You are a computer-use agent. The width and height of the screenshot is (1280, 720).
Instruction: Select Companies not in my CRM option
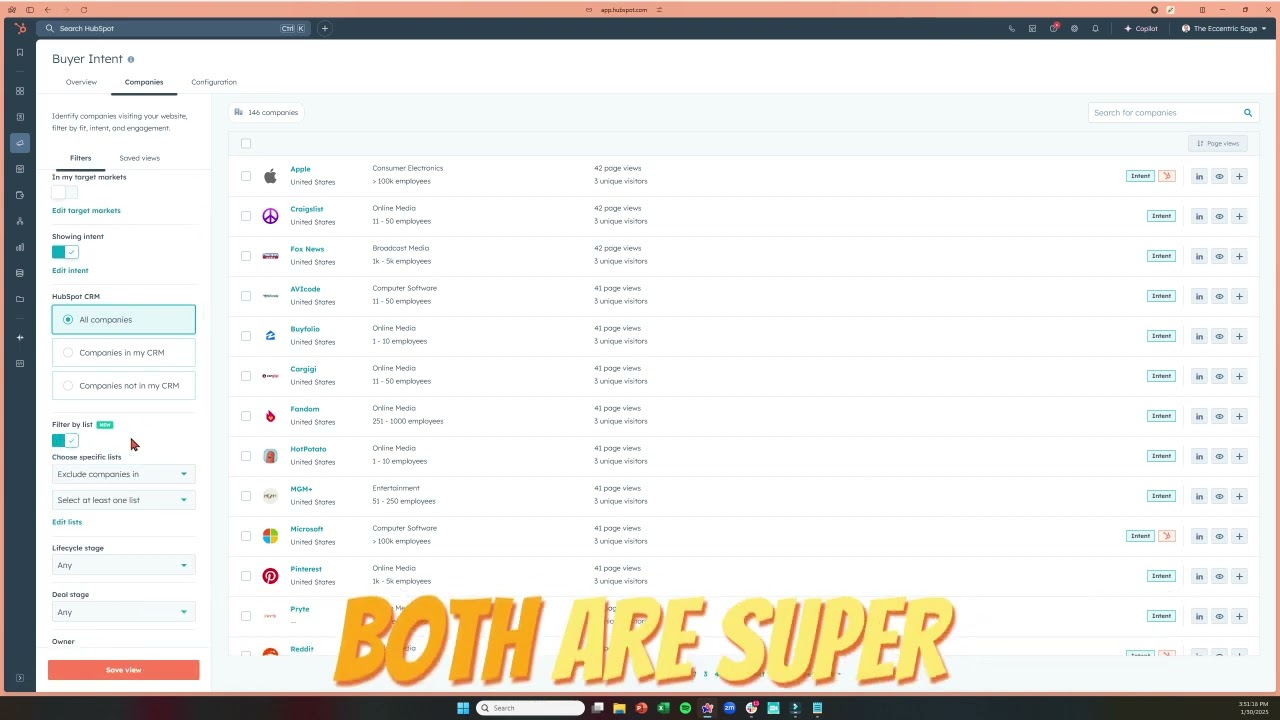point(124,386)
